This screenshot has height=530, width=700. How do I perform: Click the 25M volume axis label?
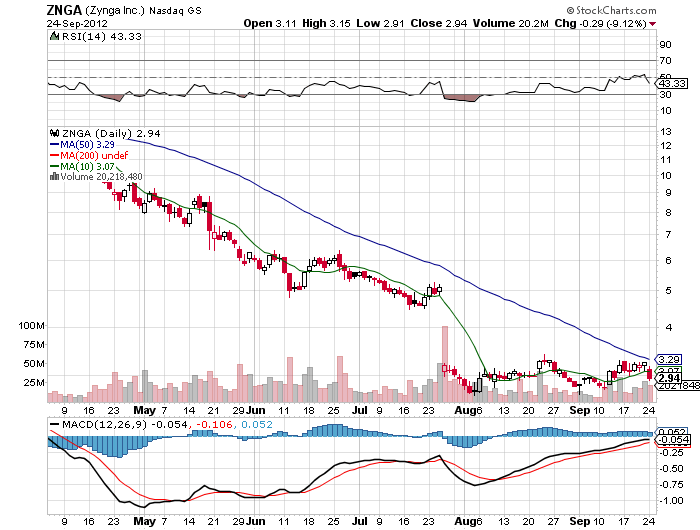click(34, 383)
